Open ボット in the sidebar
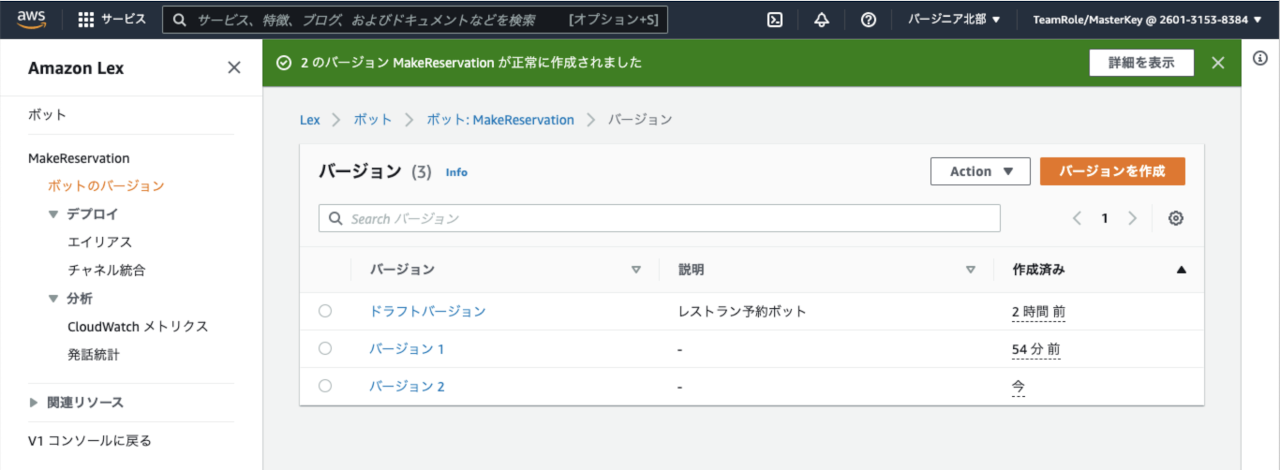This screenshot has height=470, width=1280. [x=47, y=114]
